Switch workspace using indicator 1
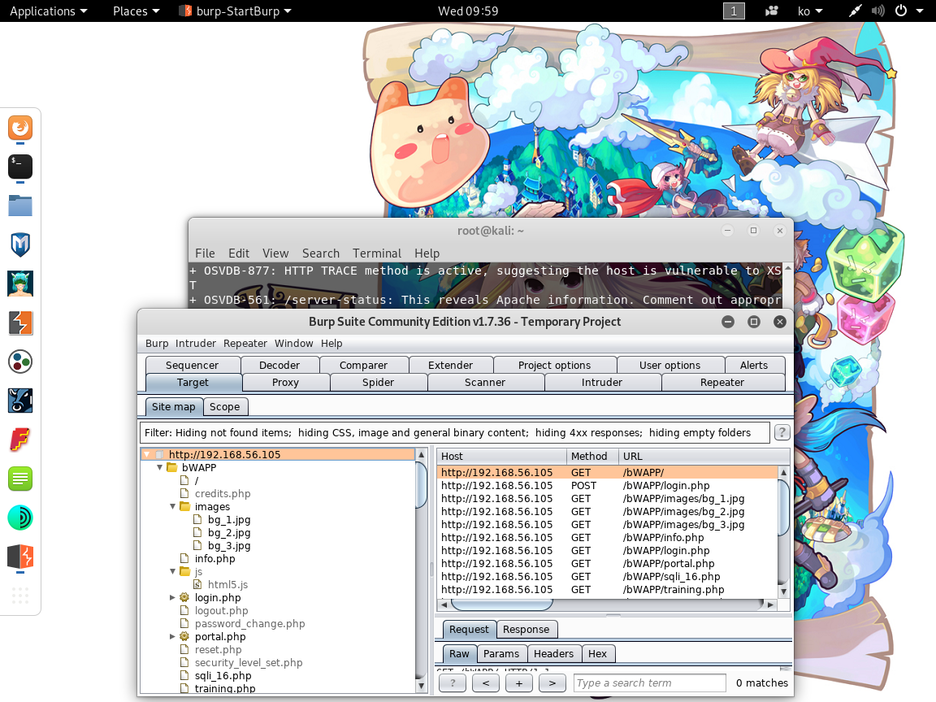This screenshot has width=936, height=702. [734, 11]
